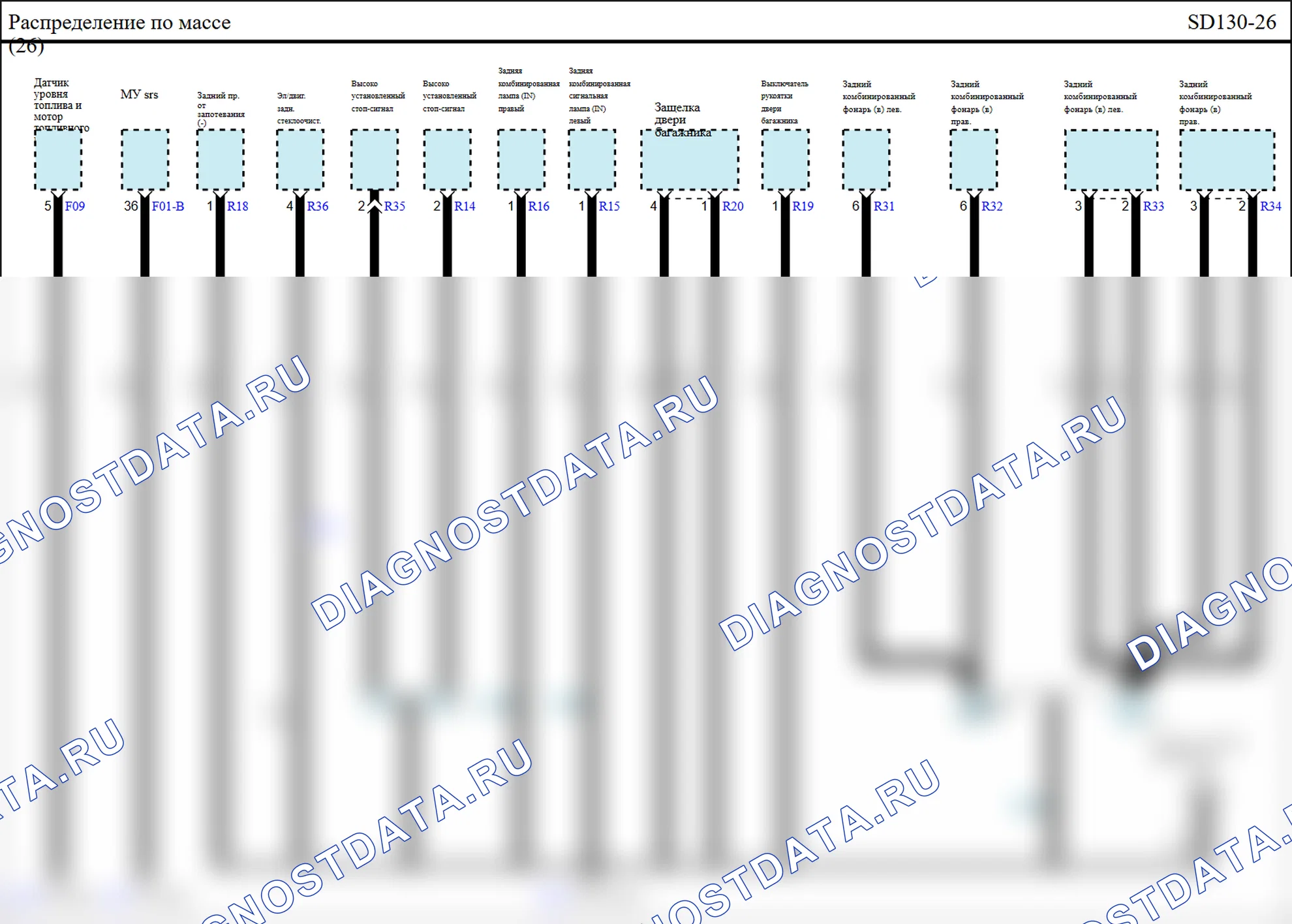Go to connector R16 link
1292x924 pixels.
pyautogui.click(x=539, y=206)
